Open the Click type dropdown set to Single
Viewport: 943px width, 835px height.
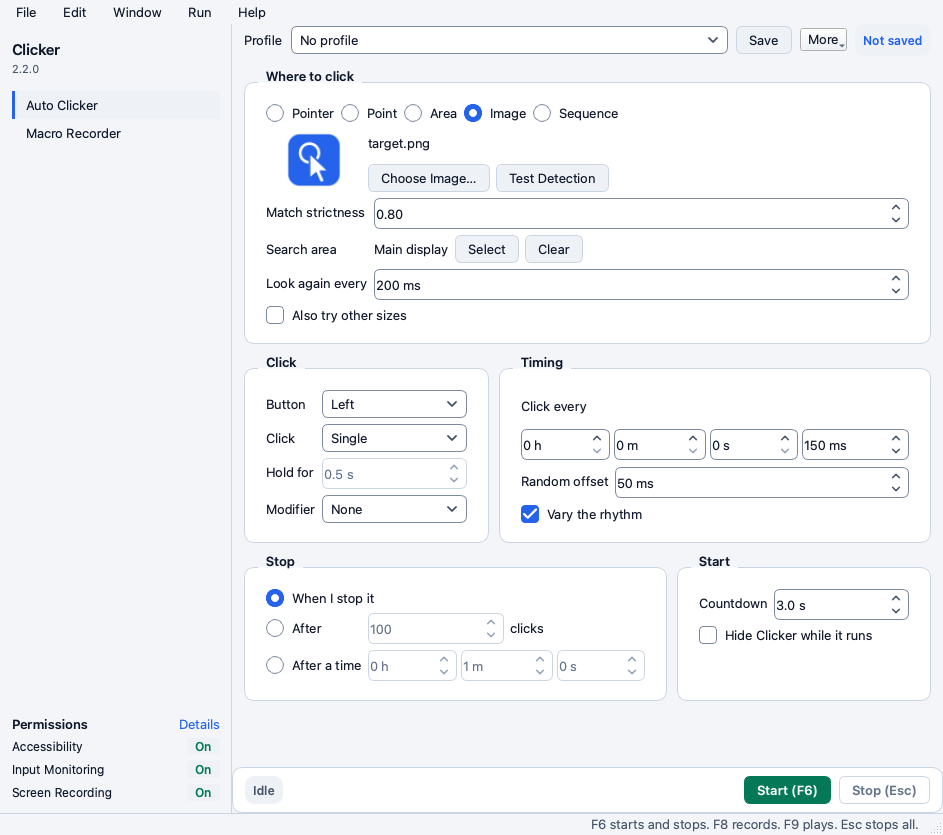(x=395, y=439)
